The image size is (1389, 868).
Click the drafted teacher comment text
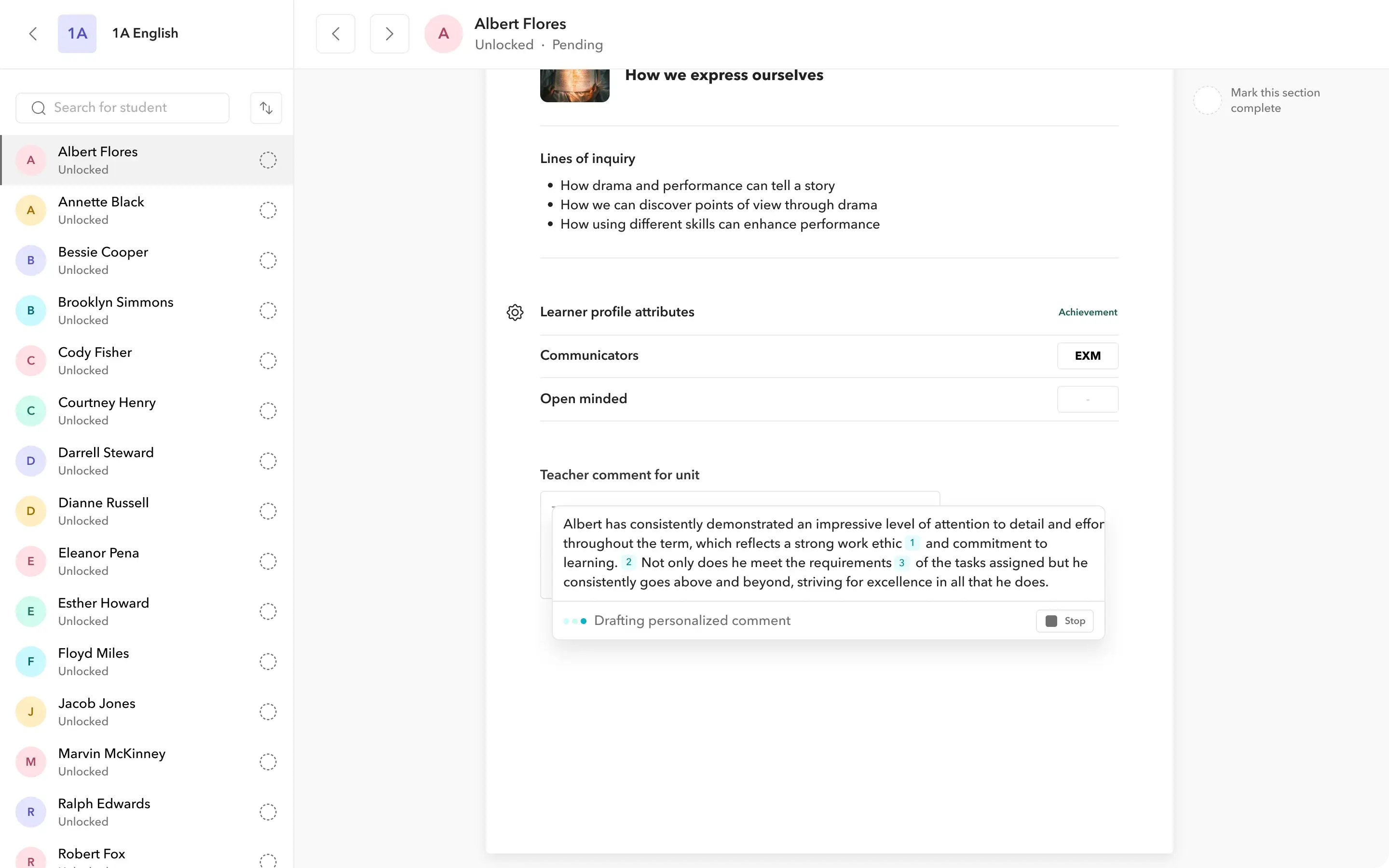(x=828, y=553)
